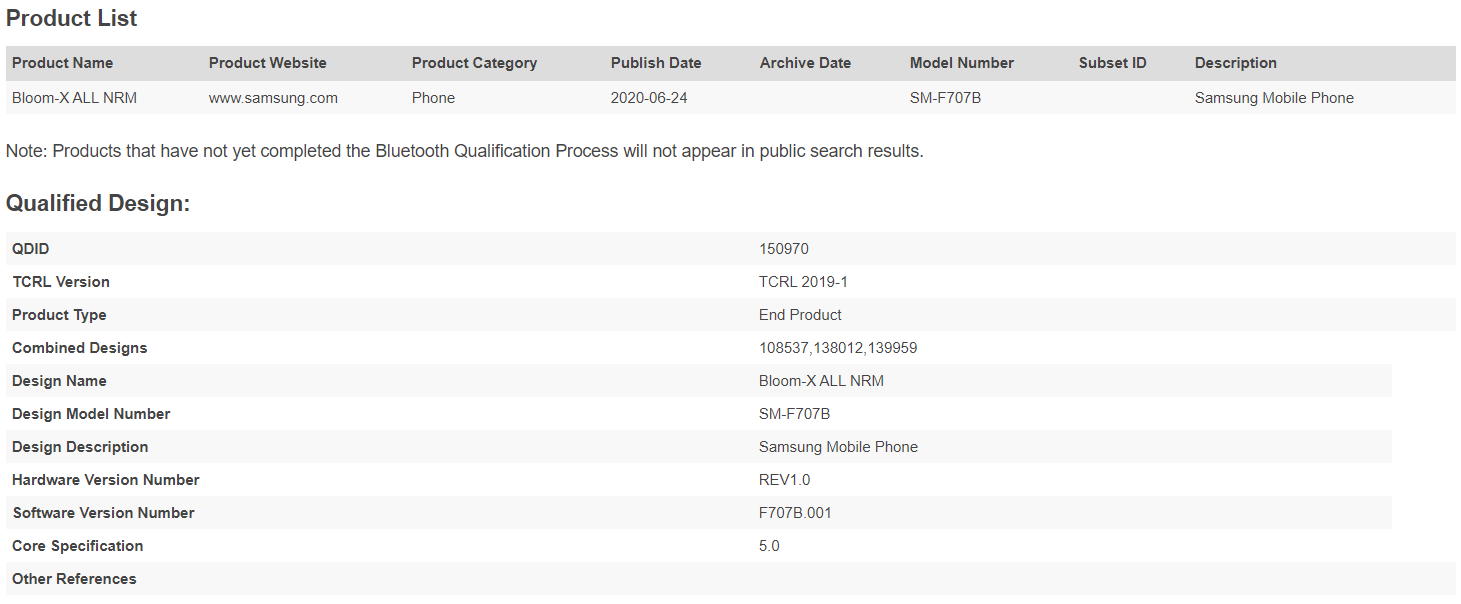The image size is (1461, 604).
Task: Click the software version F707B.001 value
Action: click(795, 513)
